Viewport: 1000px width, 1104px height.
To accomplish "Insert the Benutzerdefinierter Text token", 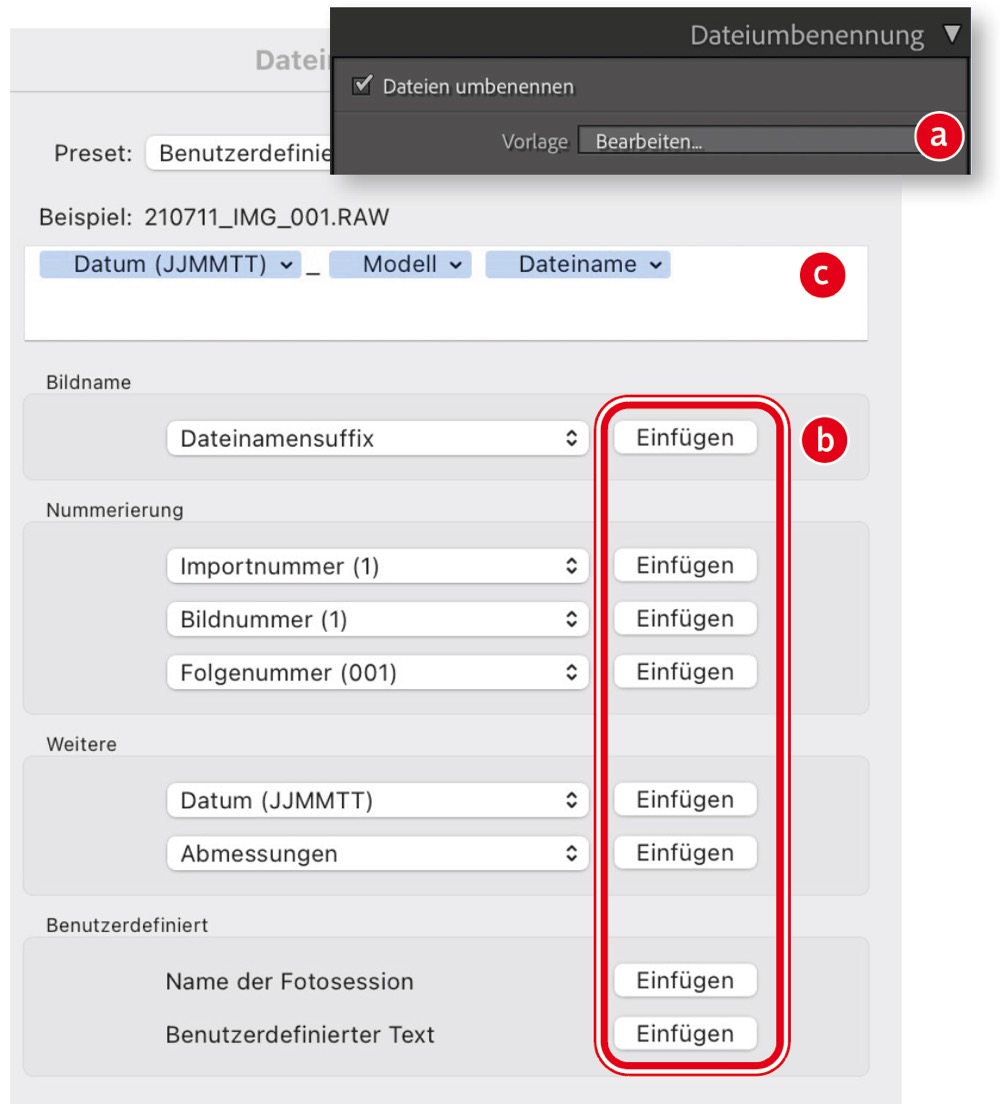I will tap(685, 1034).
